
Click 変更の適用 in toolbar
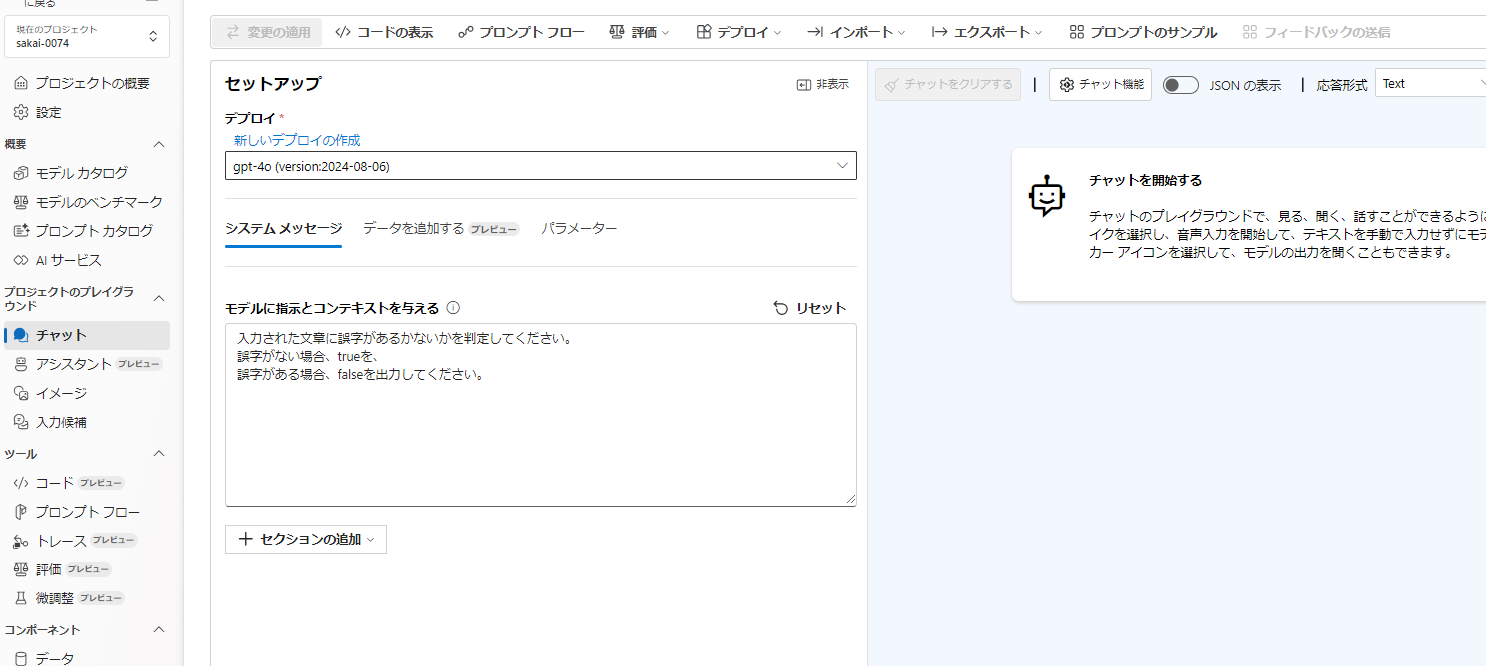click(268, 32)
